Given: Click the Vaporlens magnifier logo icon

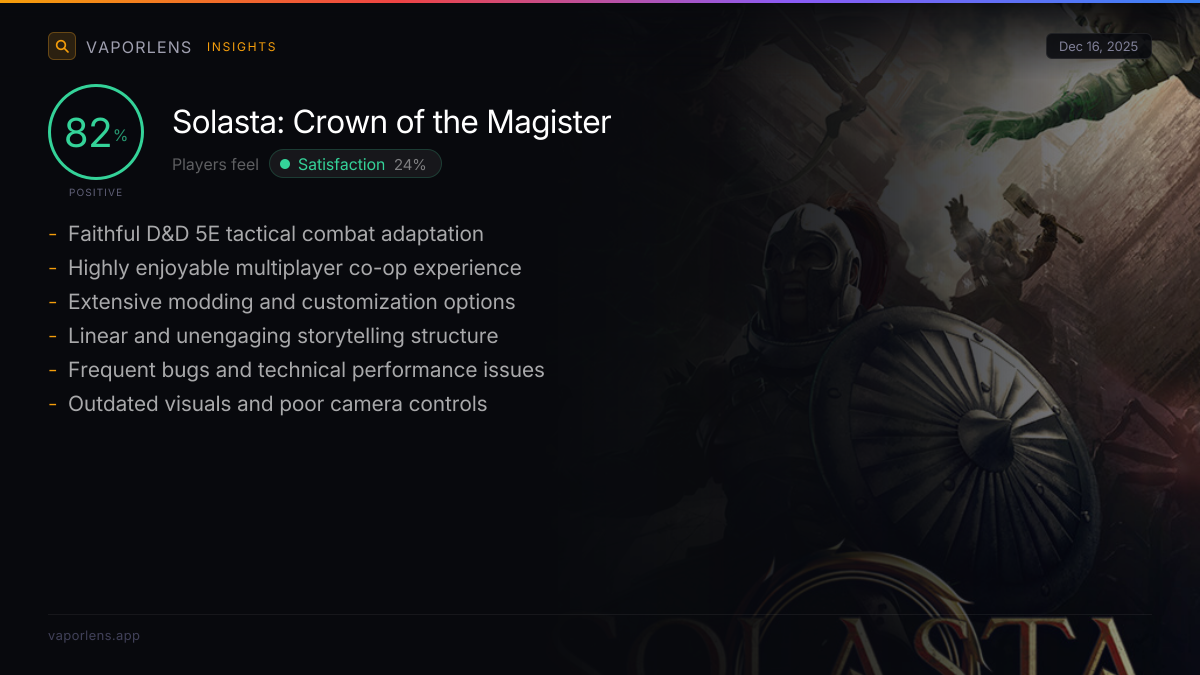Looking at the screenshot, I should click(x=62, y=46).
